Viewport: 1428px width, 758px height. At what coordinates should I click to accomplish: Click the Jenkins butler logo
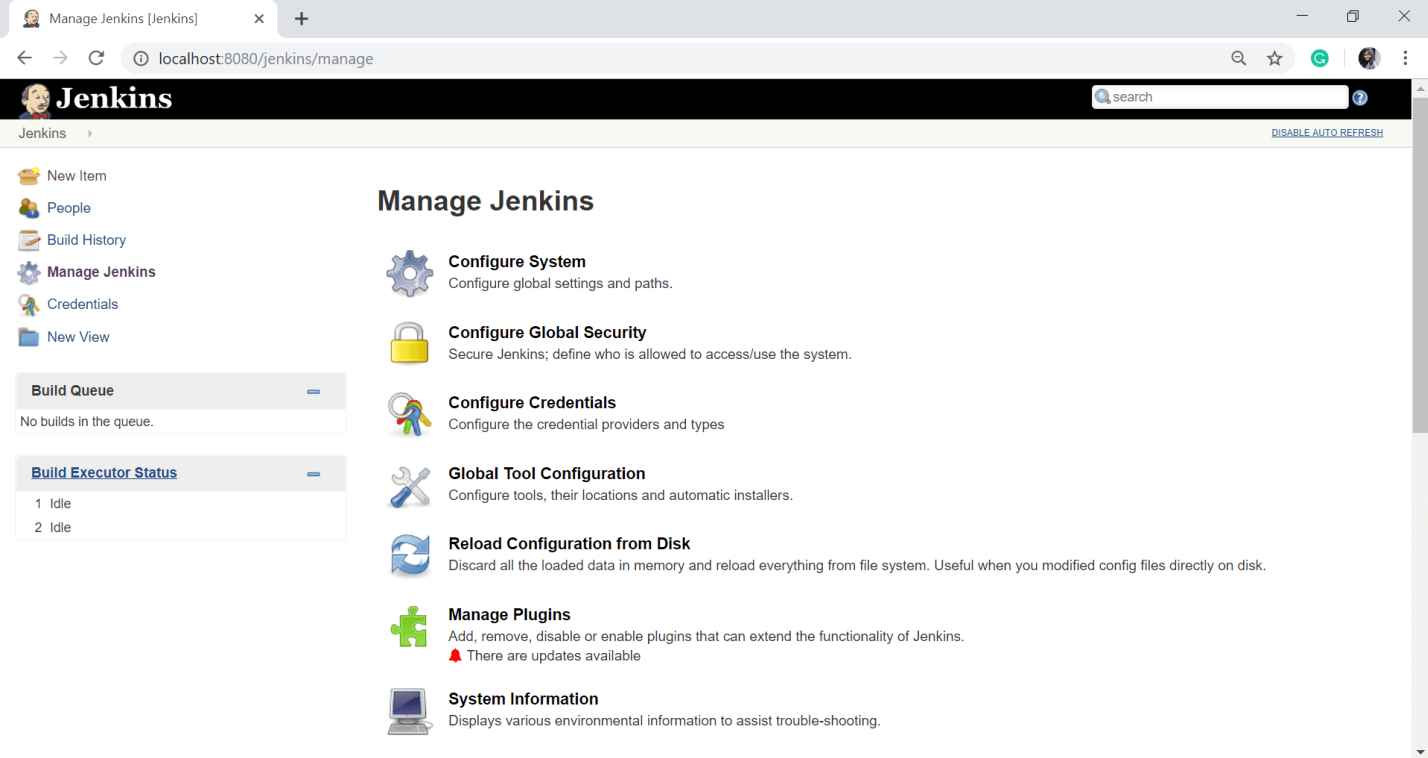pos(35,100)
